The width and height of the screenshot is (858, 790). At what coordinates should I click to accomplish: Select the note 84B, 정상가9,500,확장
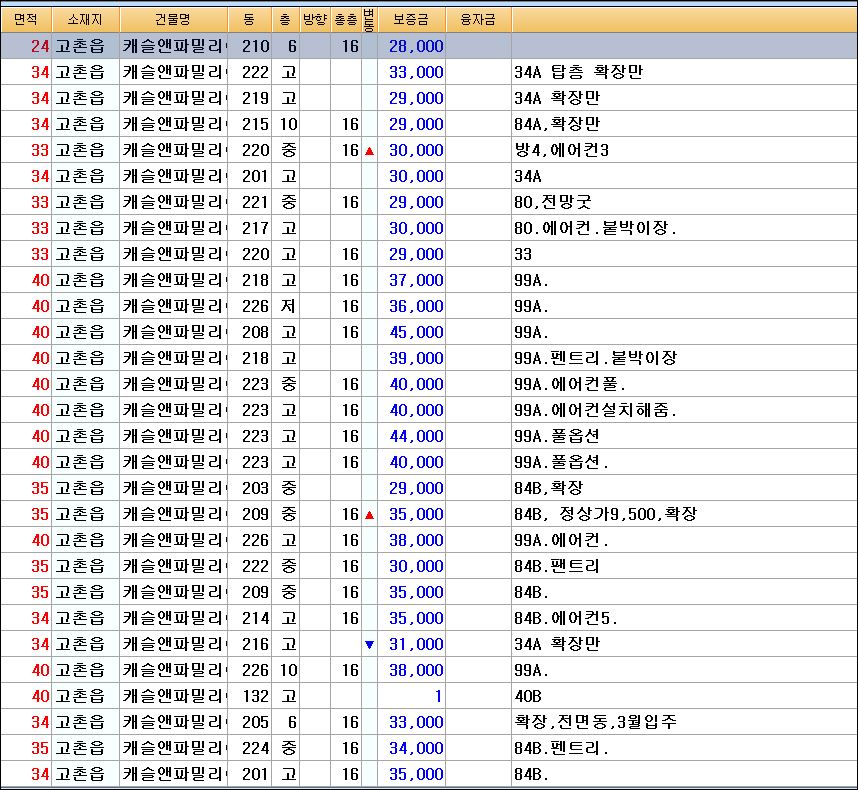[x=605, y=514]
